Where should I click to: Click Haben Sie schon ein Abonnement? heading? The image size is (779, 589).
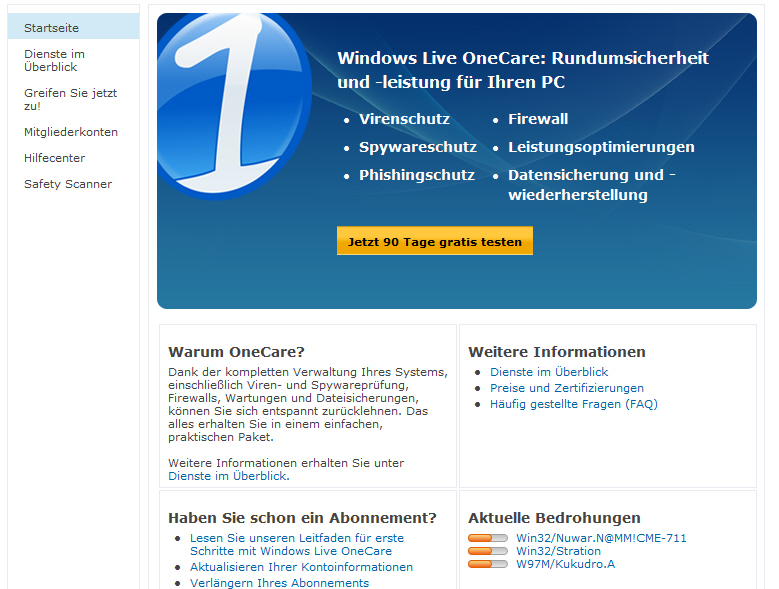[x=302, y=518]
